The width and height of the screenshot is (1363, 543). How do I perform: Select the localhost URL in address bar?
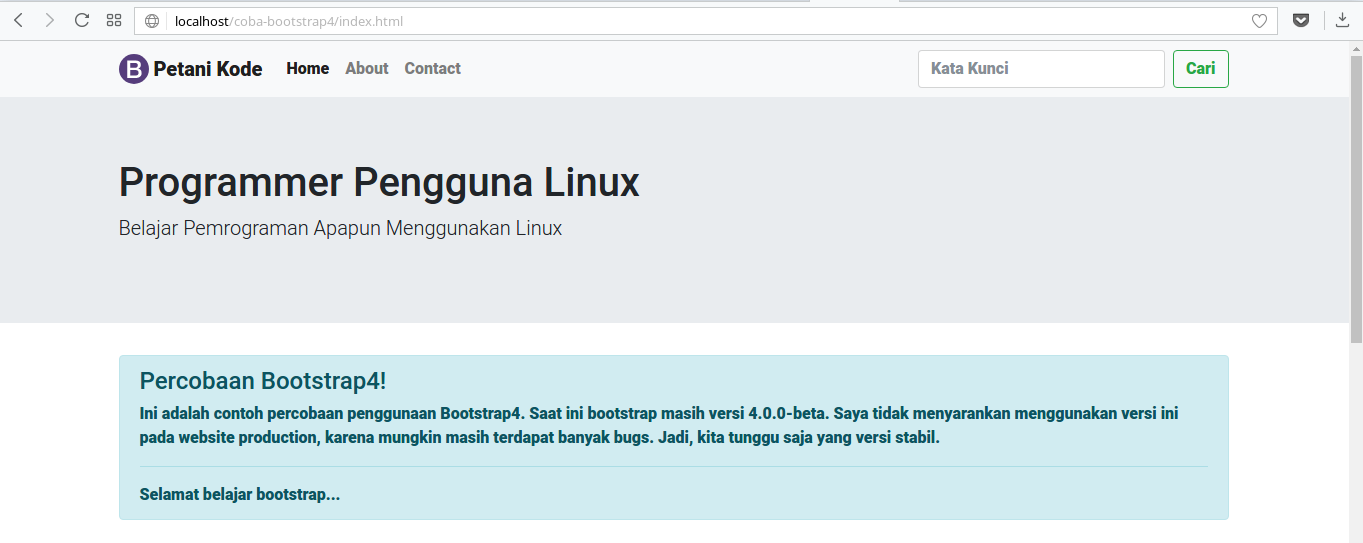click(x=289, y=21)
